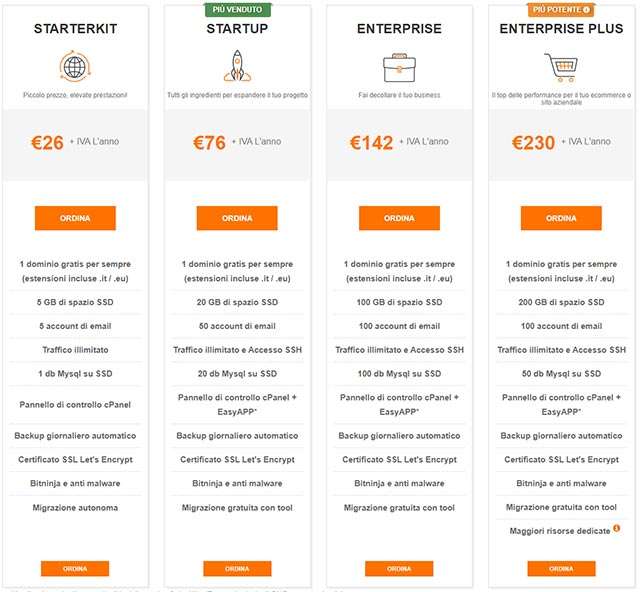Click bottom ORDINA button under Enterprise
The width and height of the screenshot is (640, 592).
click(x=398, y=568)
